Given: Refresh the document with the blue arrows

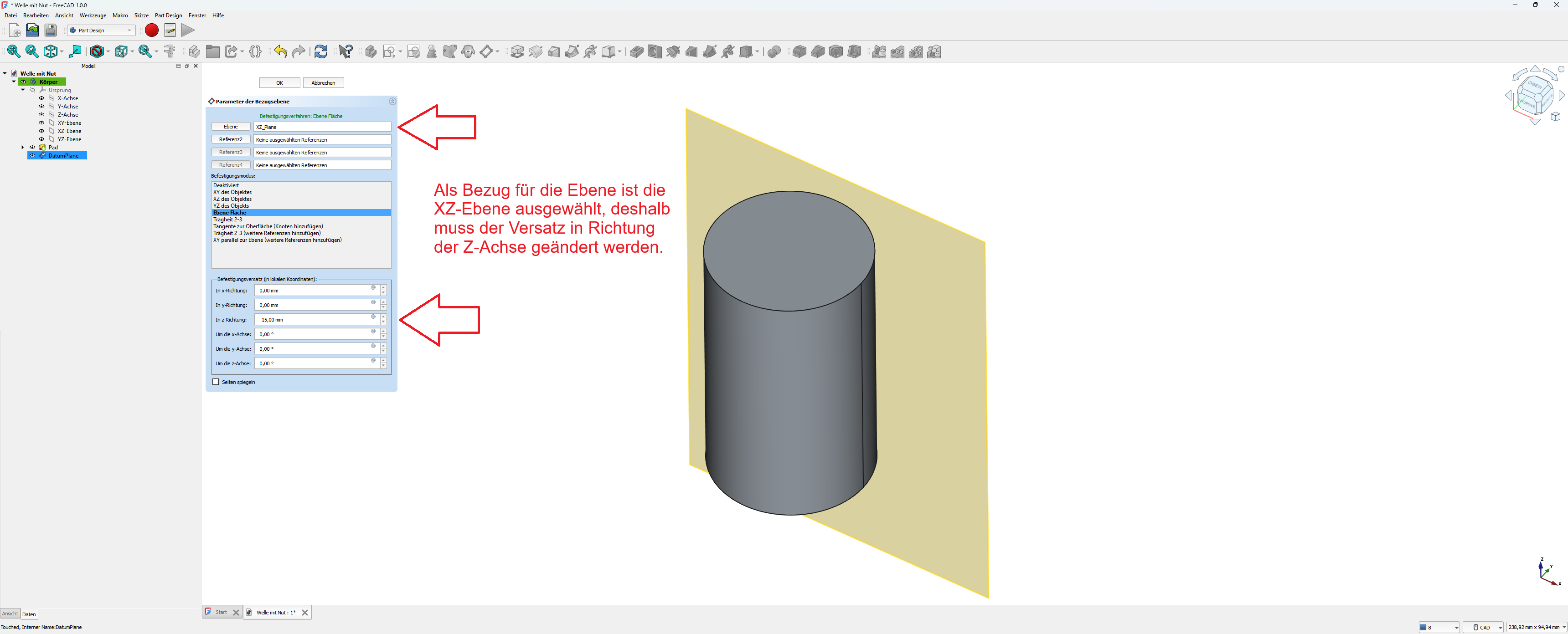Looking at the screenshot, I should [321, 52].
